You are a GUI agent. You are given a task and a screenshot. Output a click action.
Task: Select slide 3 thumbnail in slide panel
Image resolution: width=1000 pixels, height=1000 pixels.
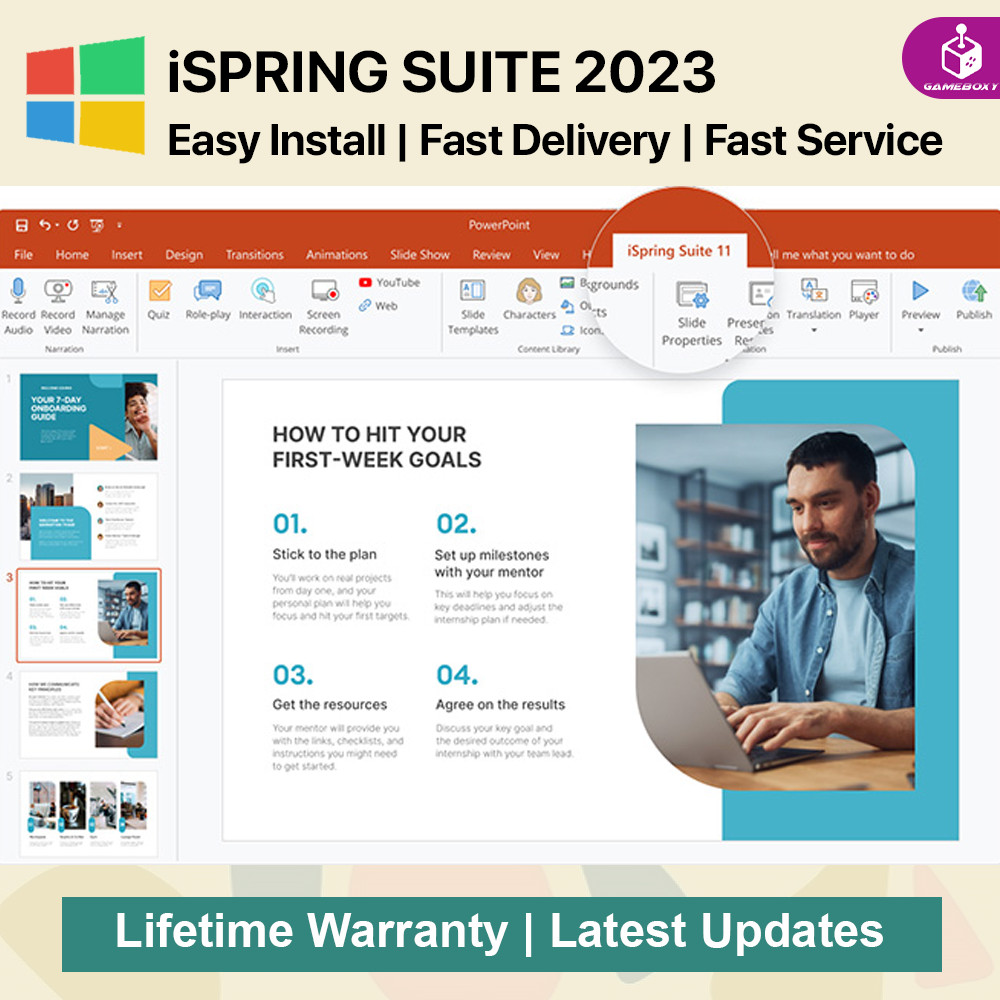pyautogui.click(x=89, y=615)
